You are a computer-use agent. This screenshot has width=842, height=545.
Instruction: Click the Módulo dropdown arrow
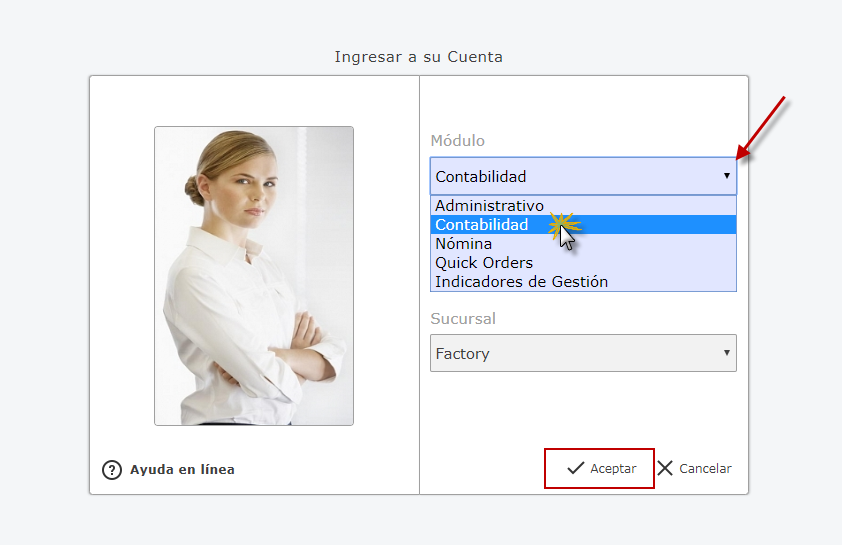click(727, 176)
